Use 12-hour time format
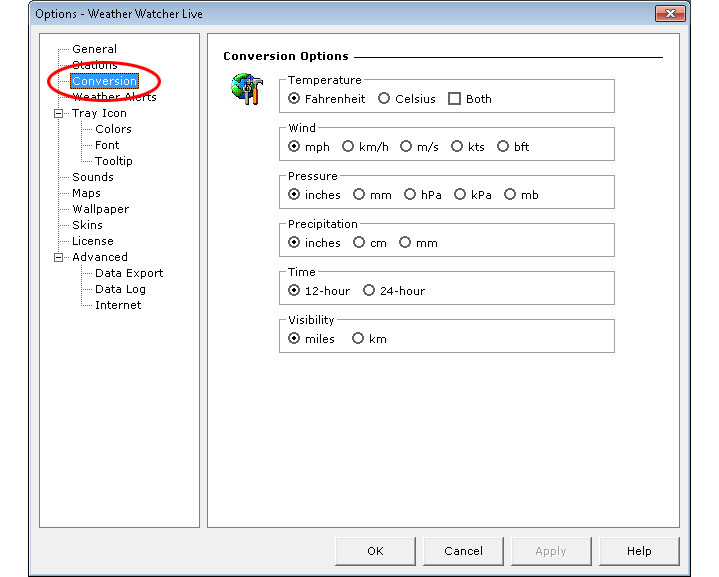 pos(294,290)
